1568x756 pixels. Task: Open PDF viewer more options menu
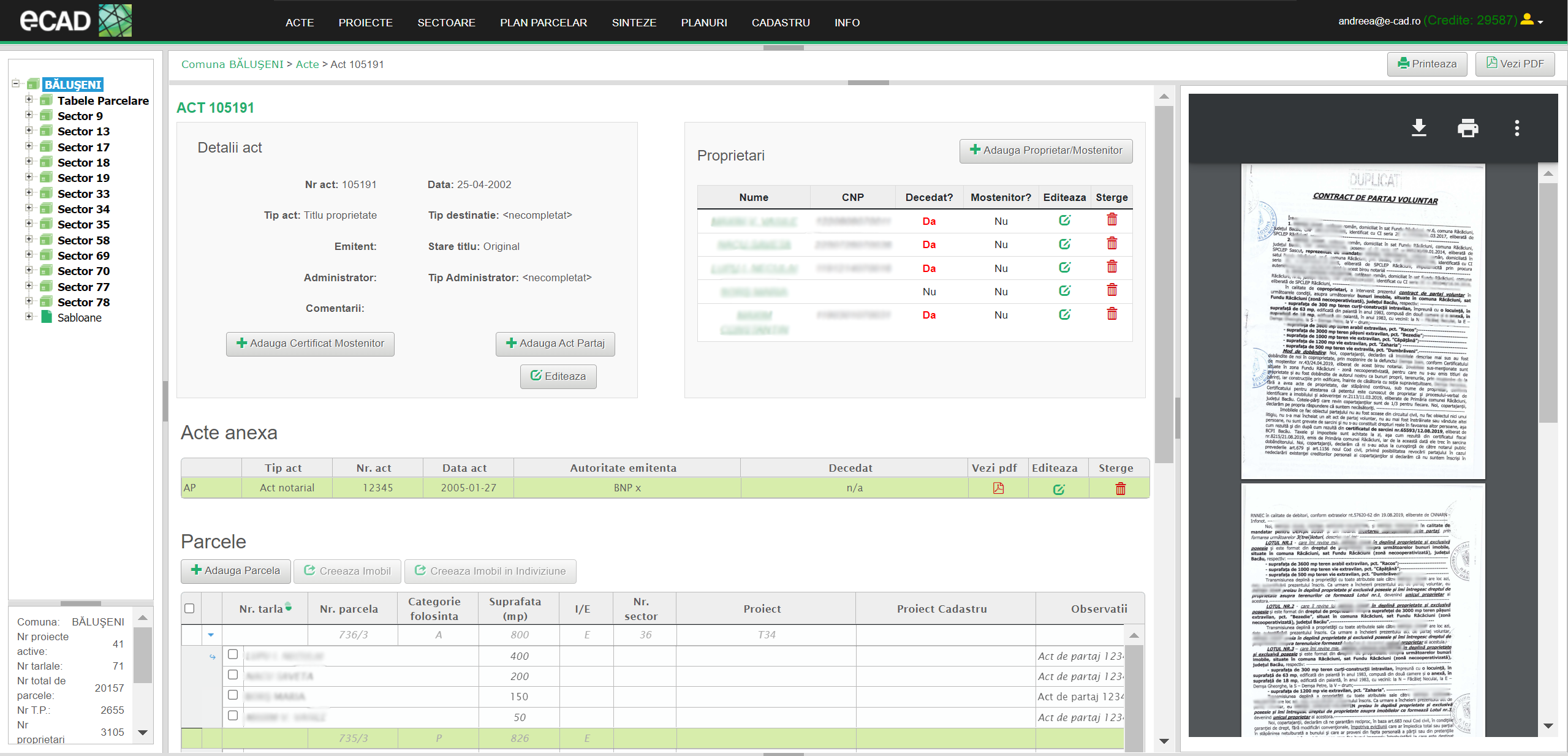[1517, 128]
